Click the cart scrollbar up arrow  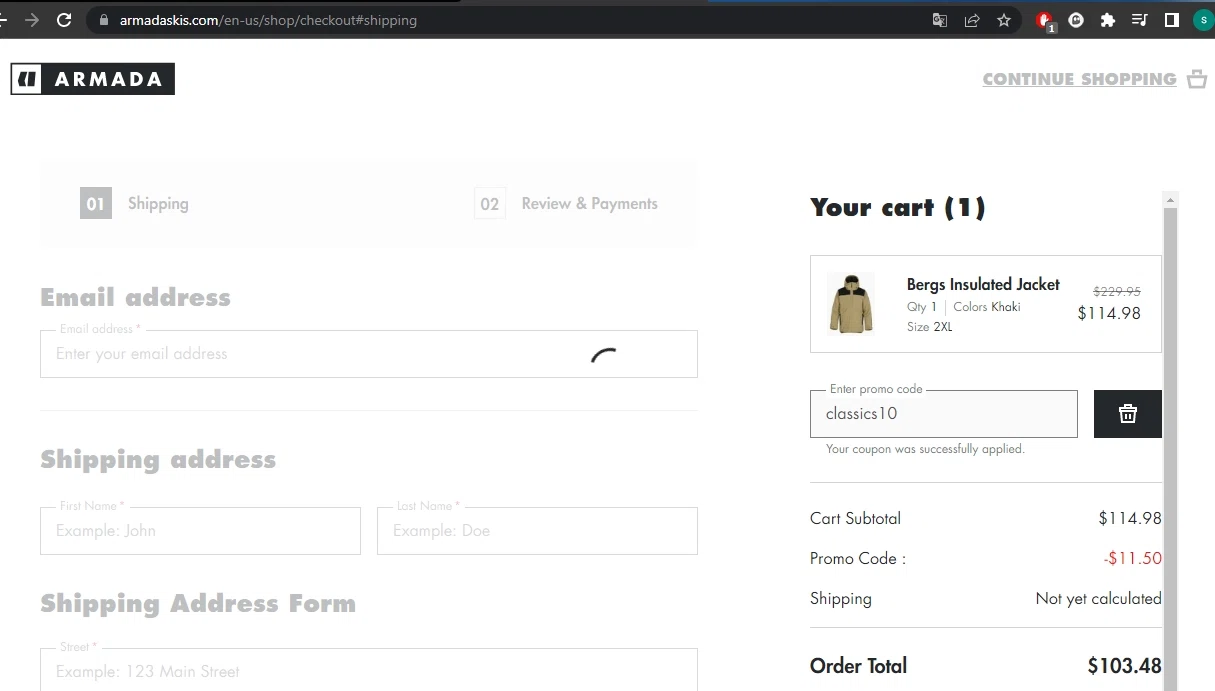coord(1171,200)
